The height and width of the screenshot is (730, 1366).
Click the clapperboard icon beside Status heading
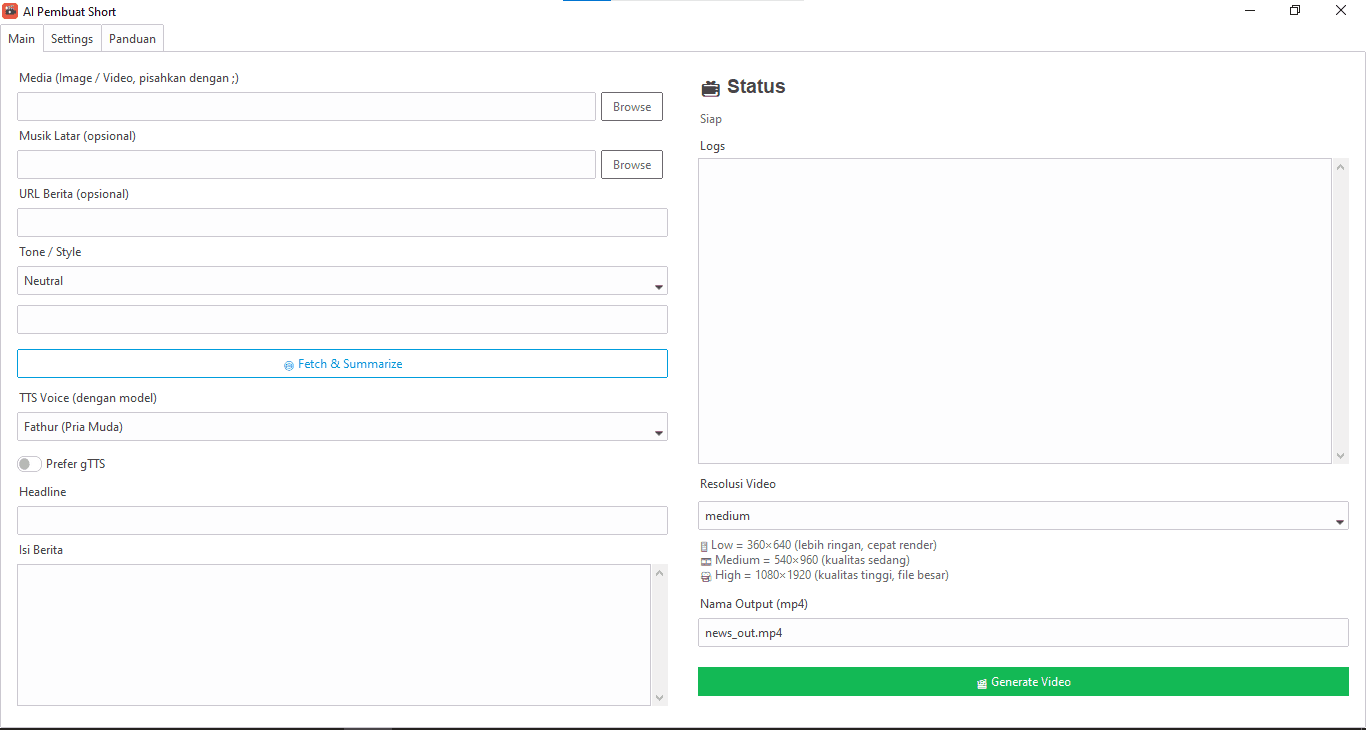click(x=710, y=87)
